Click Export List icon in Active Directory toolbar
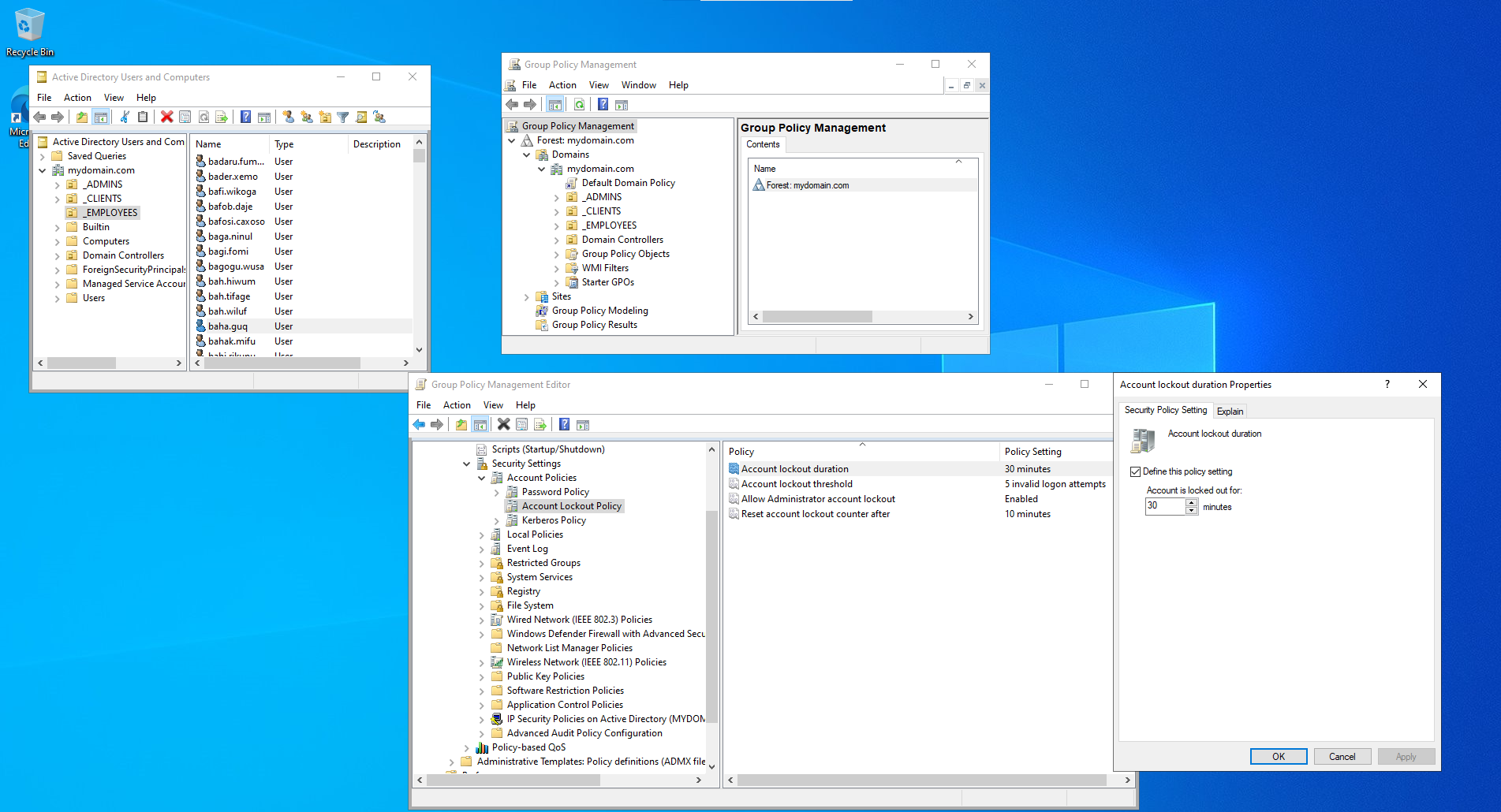 coord(222,117)
